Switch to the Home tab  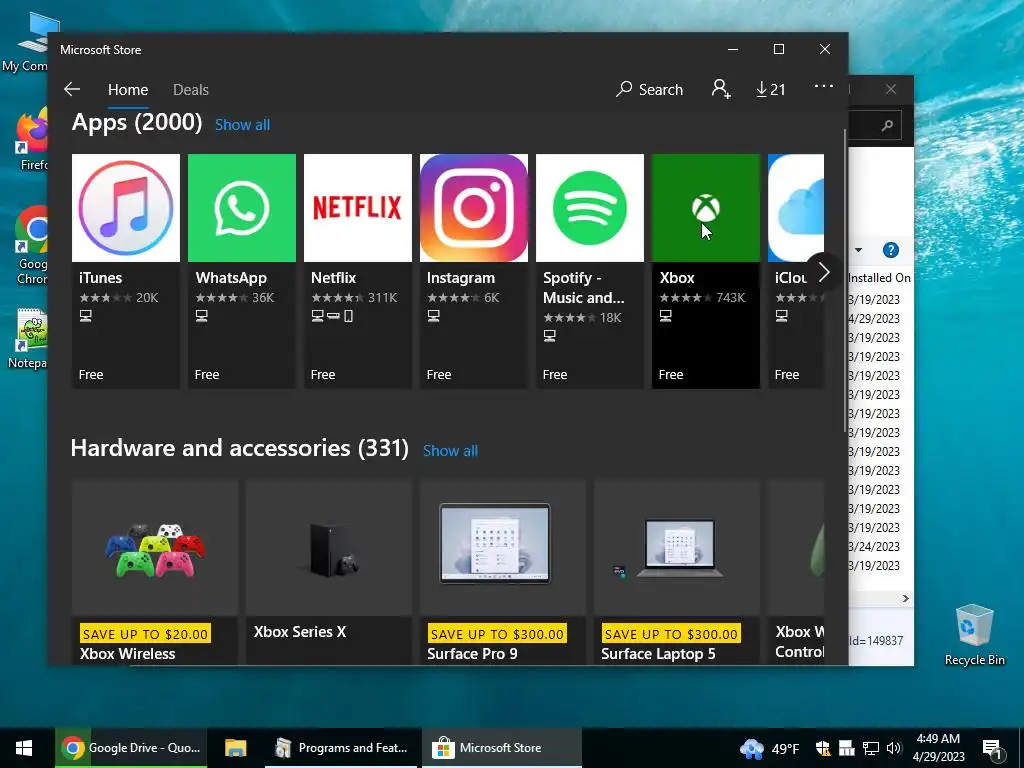[128, 89]
